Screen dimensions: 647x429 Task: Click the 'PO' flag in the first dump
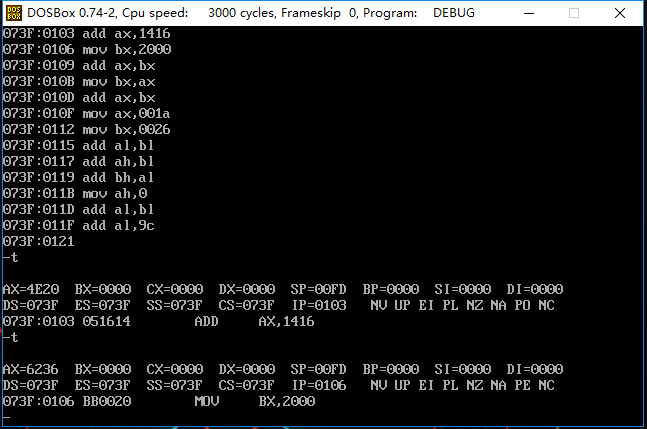[522, 306]
